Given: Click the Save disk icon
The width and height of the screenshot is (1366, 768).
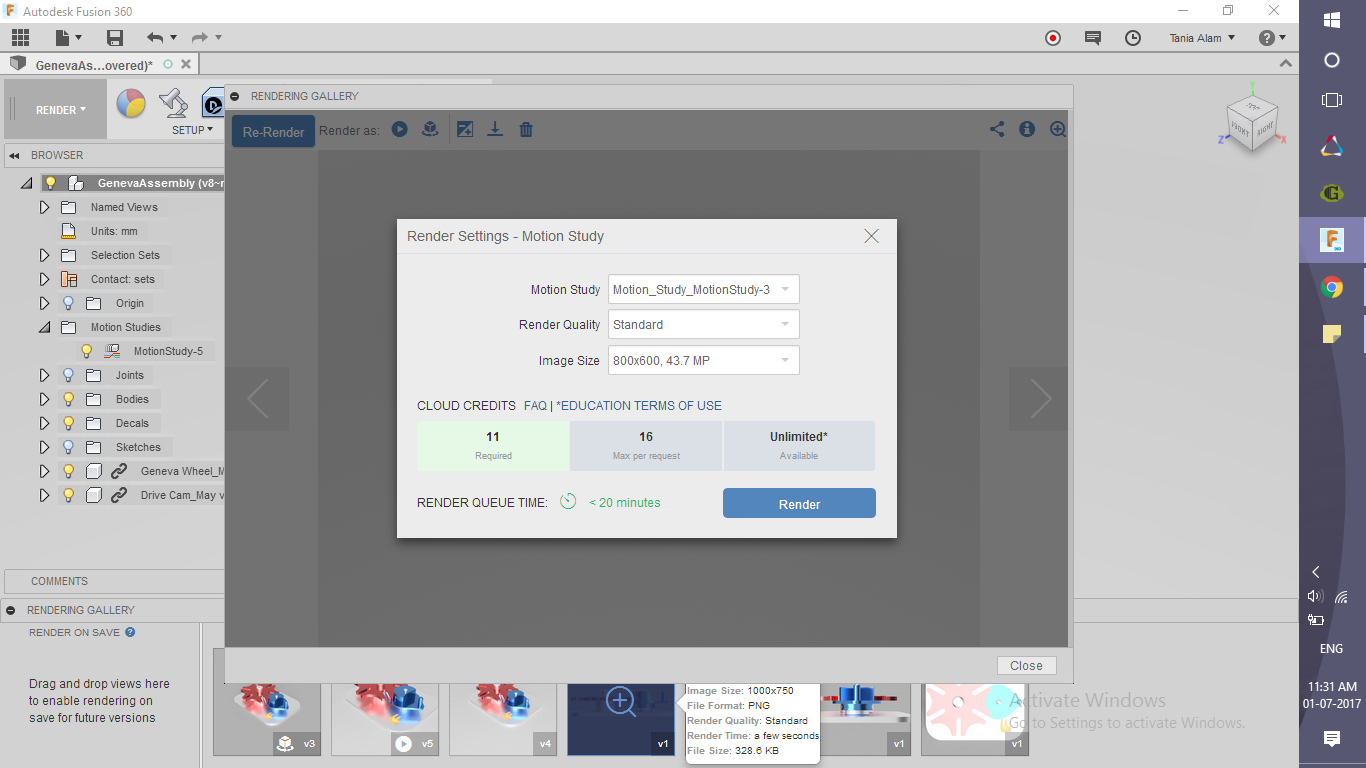Looking at the screenshot, I should pyautogui.click(x=115, y=38).
